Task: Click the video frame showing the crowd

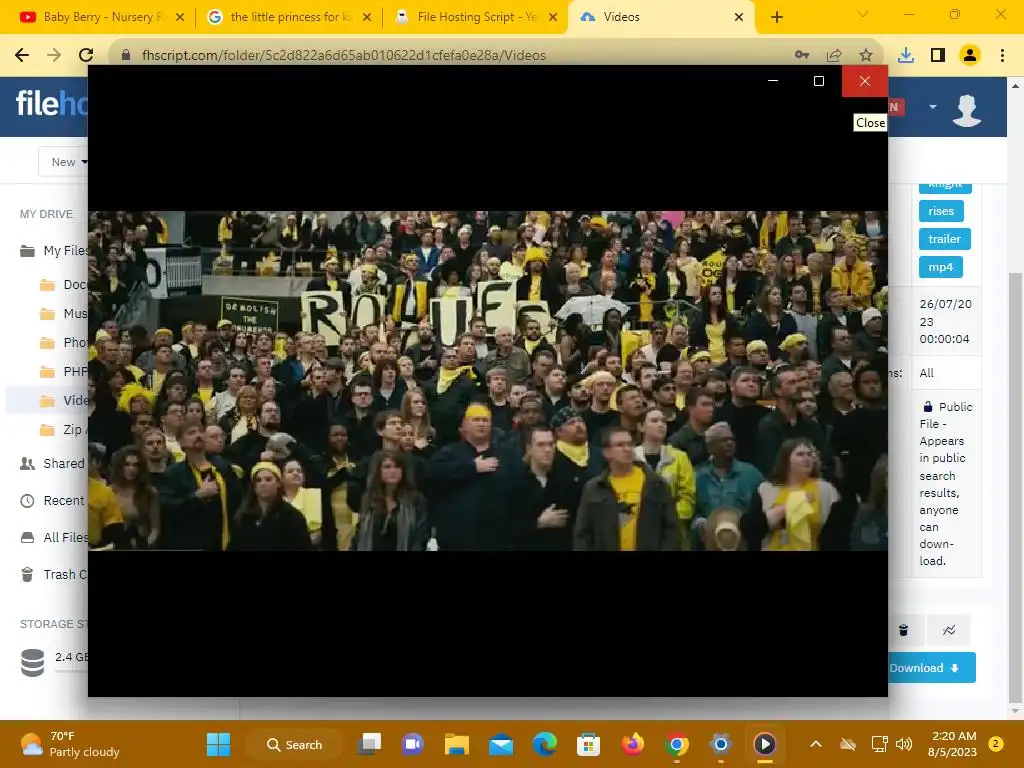Action: pyautogui.click(x=488, y=380)
